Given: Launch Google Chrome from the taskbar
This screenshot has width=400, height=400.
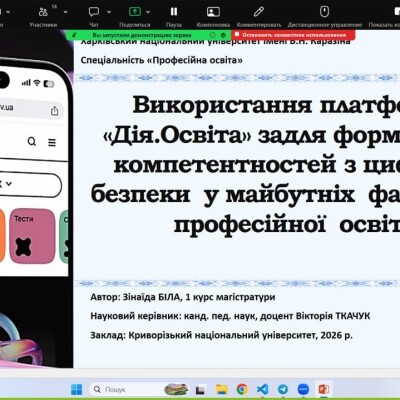Looking at the screenshot, I should click(242, 389).
